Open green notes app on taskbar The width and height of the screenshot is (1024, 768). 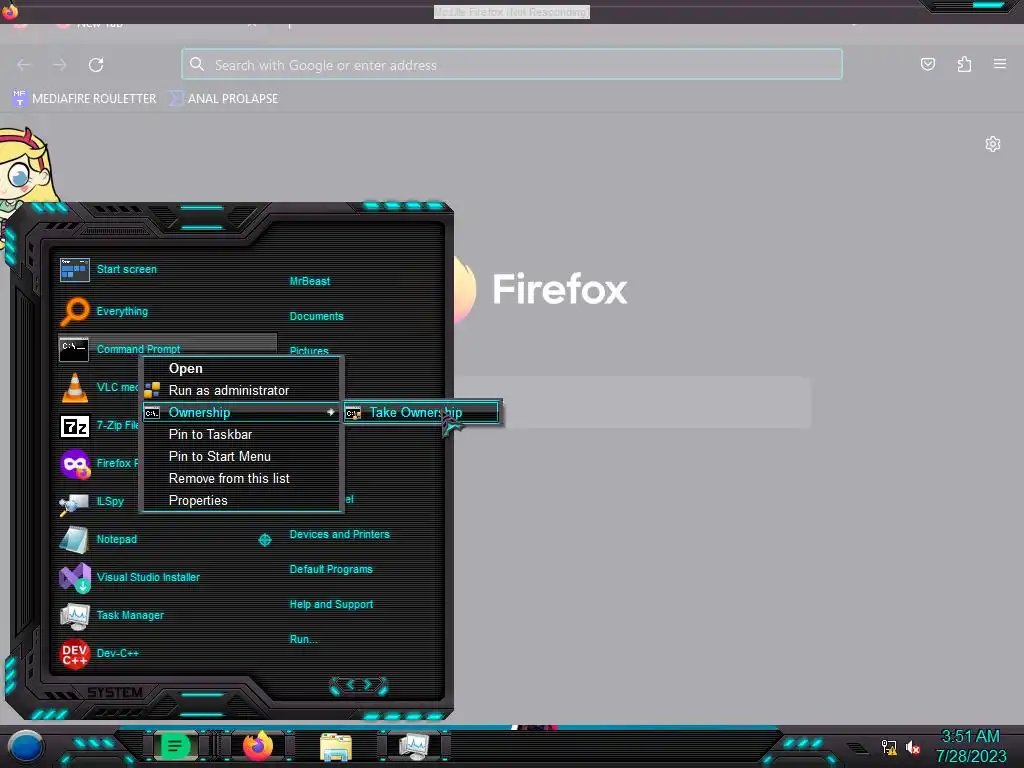point(175,746)
